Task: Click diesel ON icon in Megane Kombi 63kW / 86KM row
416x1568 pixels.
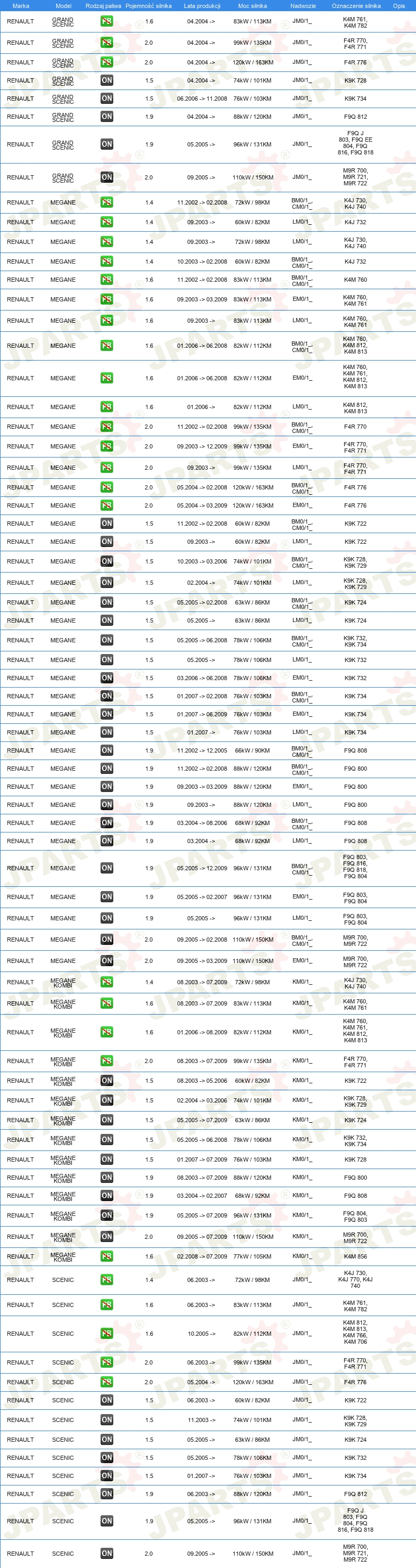Action: pyautogui.click(x=106, y=1120)
